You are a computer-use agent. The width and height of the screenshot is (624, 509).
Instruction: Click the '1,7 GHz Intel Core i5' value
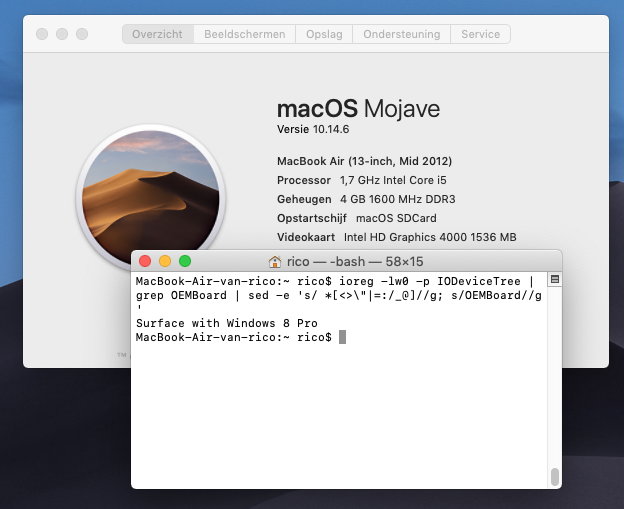tap(393, 180)
